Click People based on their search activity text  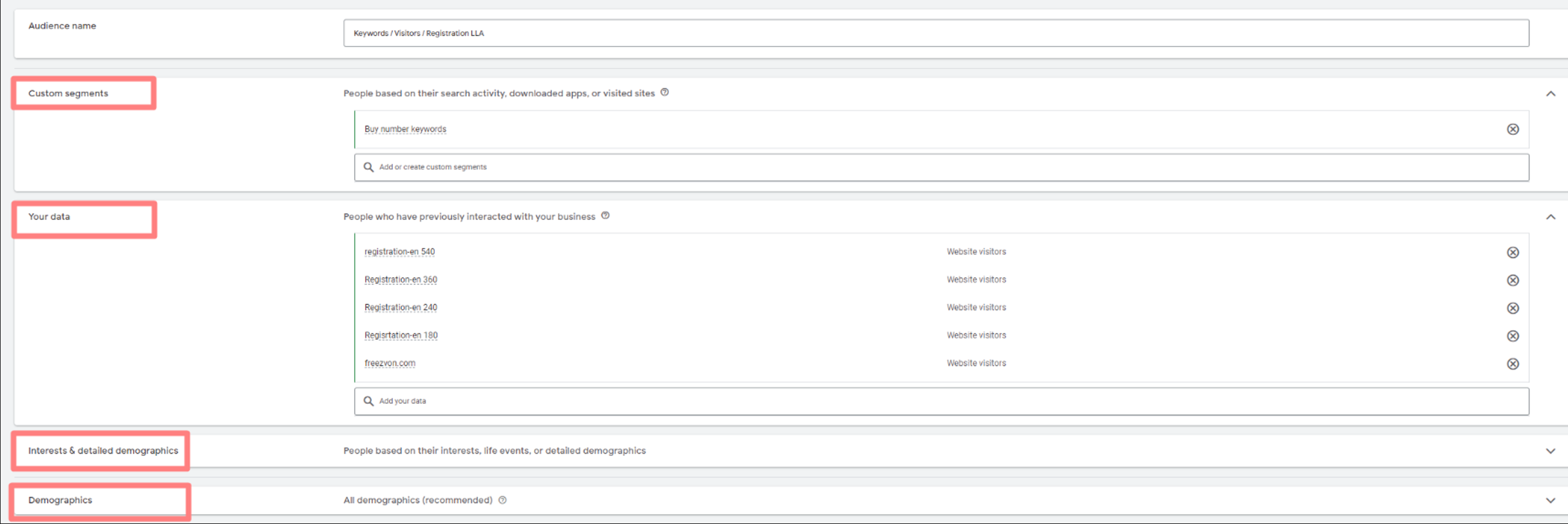click(499, 93)
